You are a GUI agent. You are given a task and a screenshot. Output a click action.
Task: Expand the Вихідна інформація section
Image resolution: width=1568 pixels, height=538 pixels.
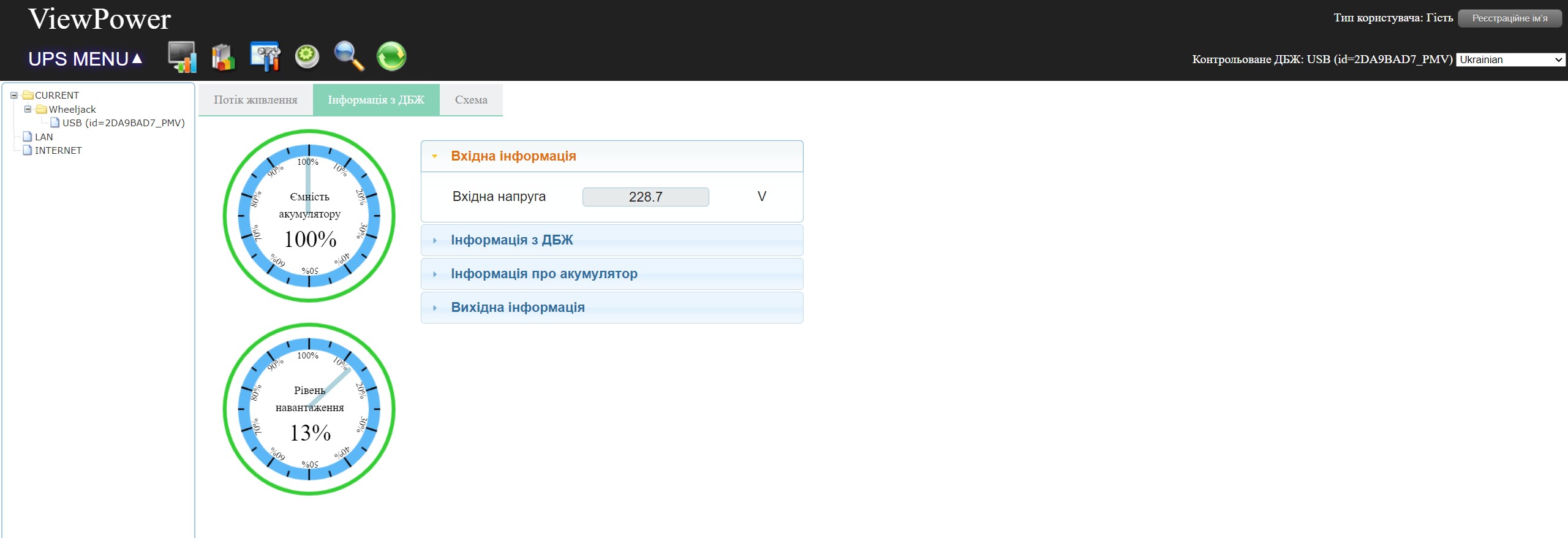click(x=518, y=308)
